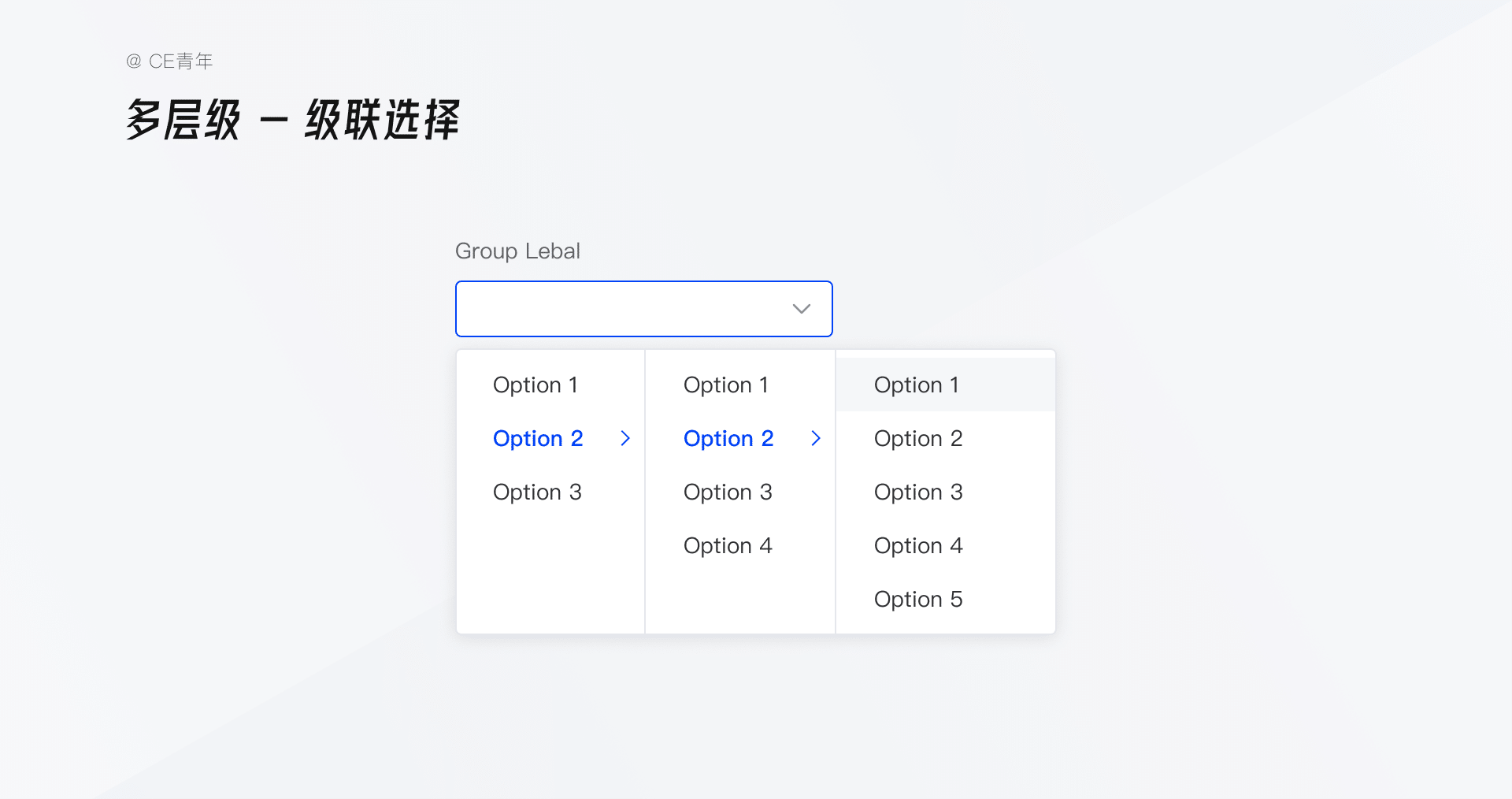
Task: Pick Option 3 in the third column
Action: point(918,492)
